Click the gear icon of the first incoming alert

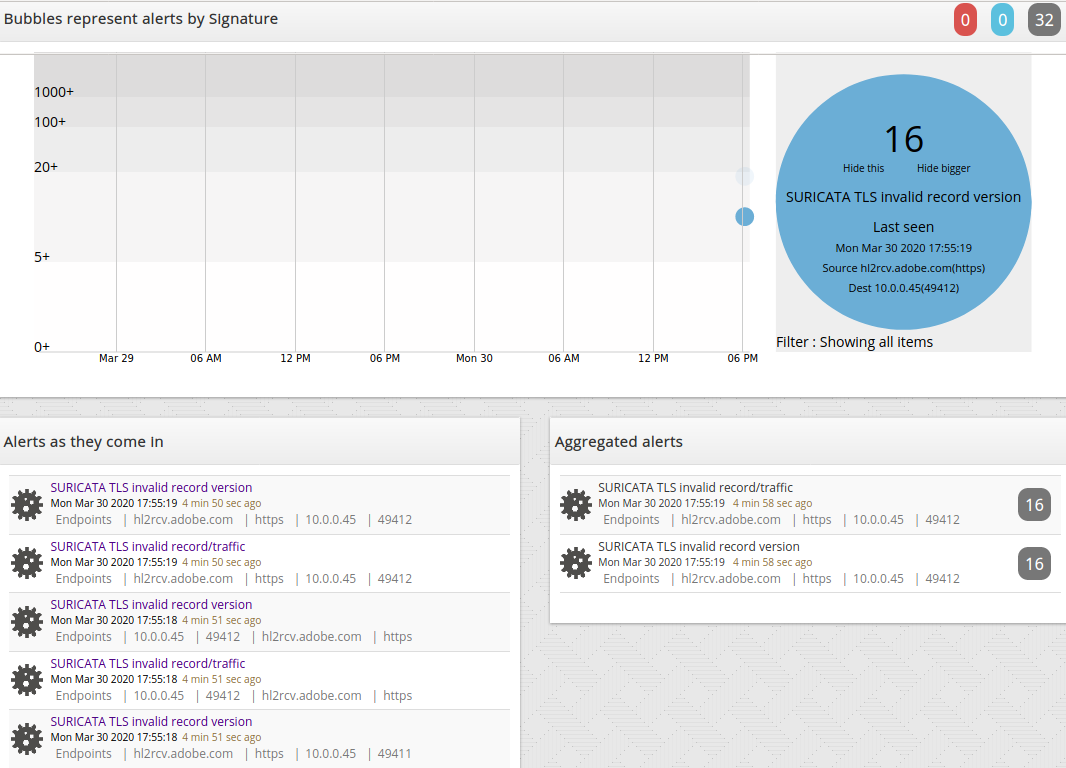(27, 505)
